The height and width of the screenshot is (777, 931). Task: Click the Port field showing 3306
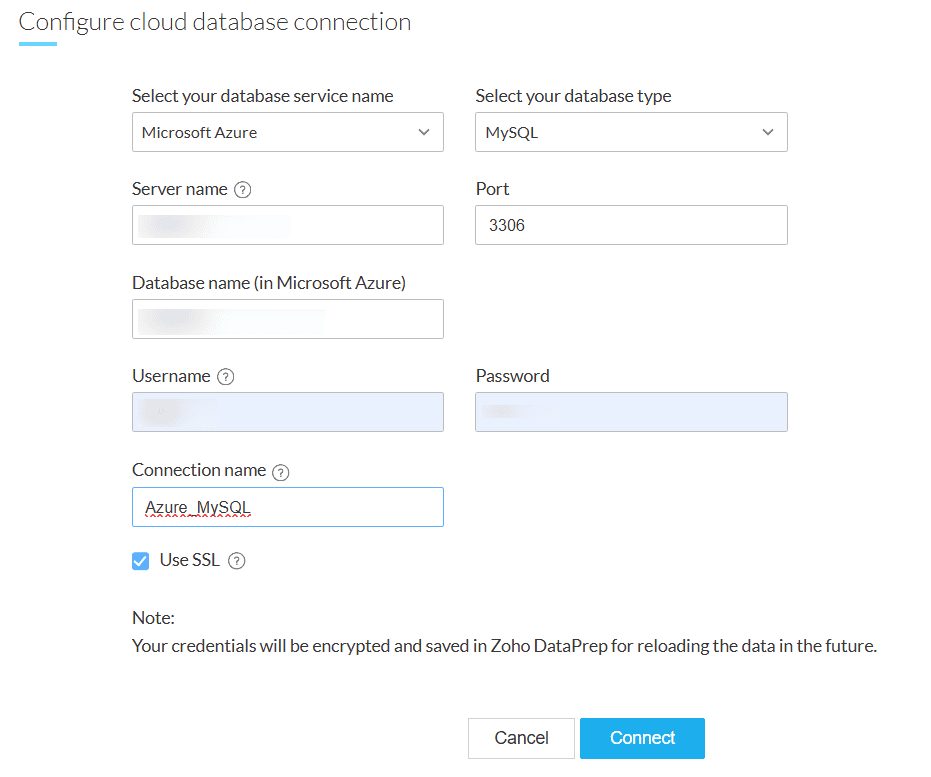coord(630,225)
